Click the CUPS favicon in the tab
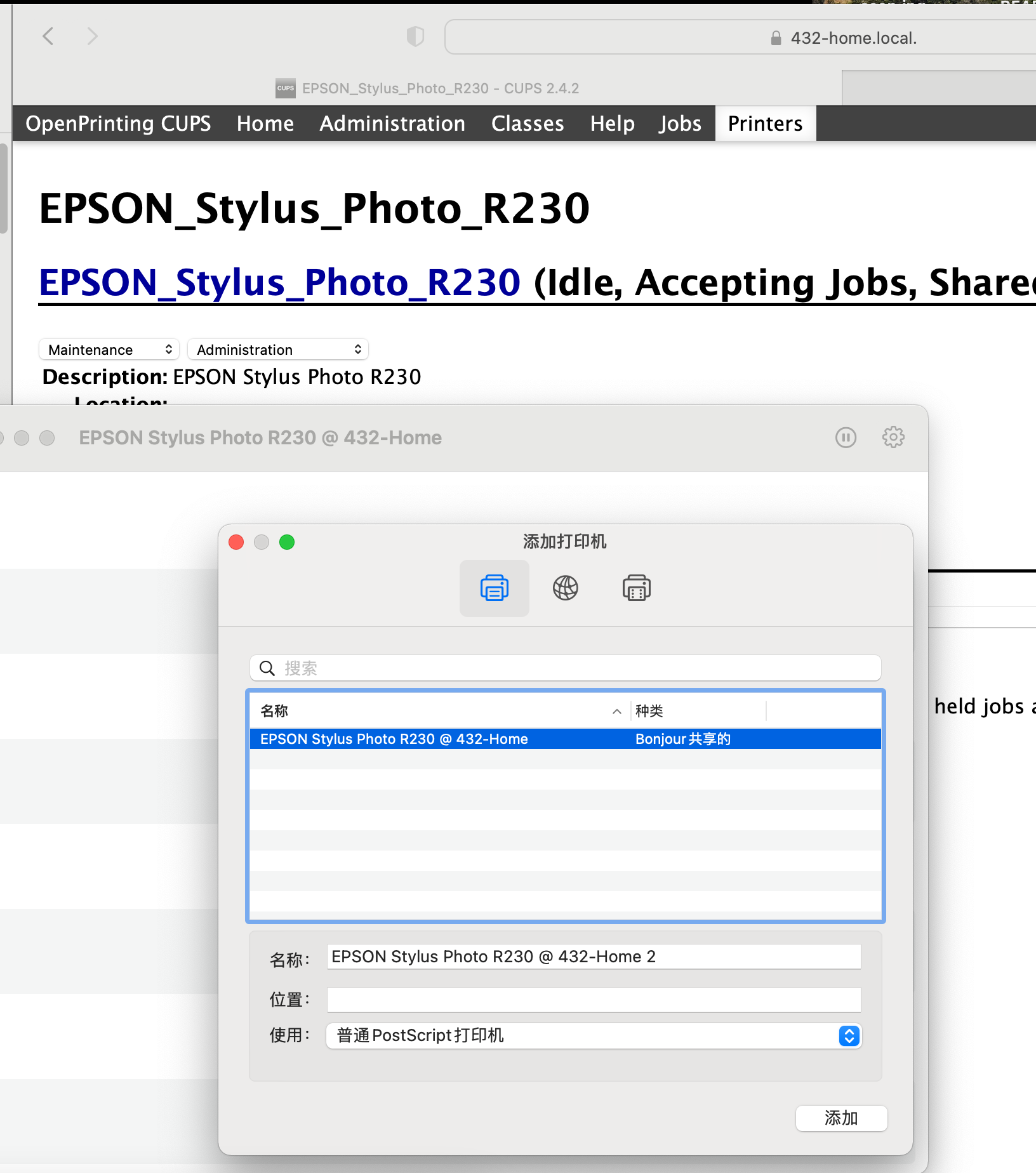Screen dimensions: 1036x1173 [x=286, y=88]
